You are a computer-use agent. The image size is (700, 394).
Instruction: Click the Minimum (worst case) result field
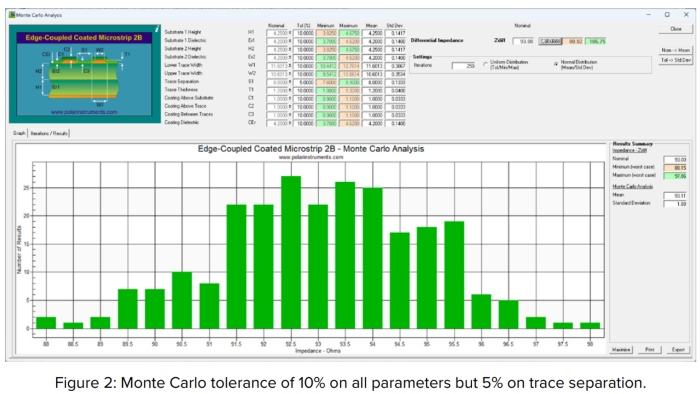[675, 168]
